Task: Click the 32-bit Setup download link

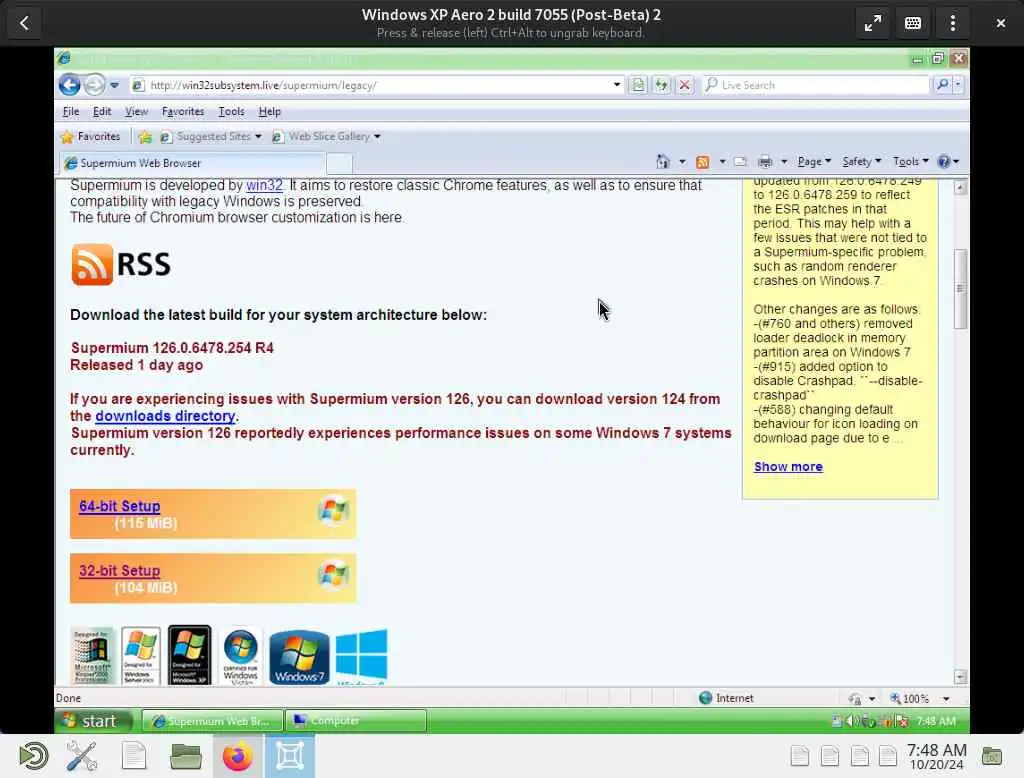Action: click(x=120, y=571)
